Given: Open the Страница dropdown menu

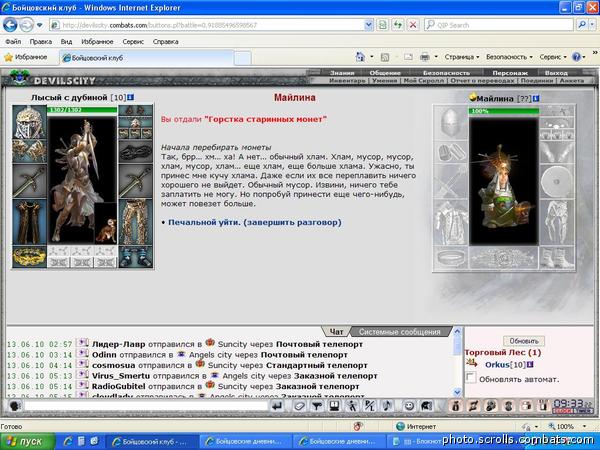Looking at the screenshot, I should pos(461,57).
